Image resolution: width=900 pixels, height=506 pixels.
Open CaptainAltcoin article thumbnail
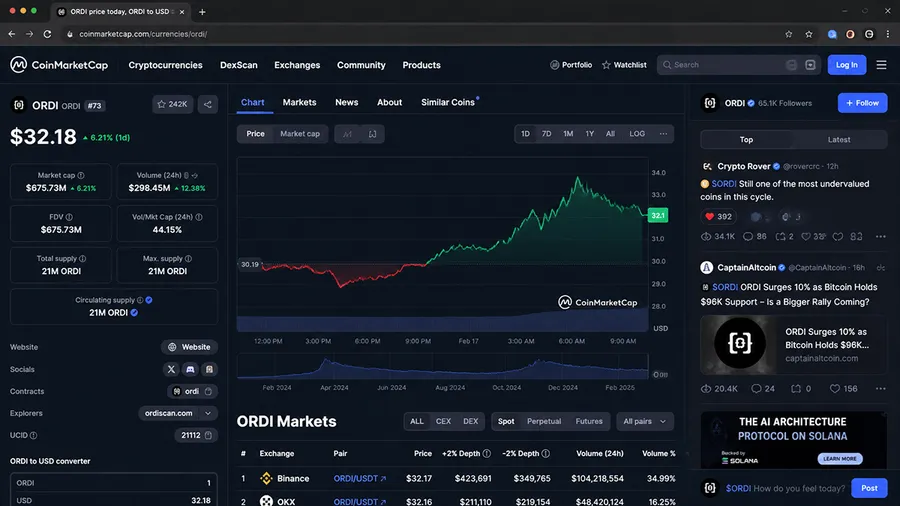click(x=739, y=344)
